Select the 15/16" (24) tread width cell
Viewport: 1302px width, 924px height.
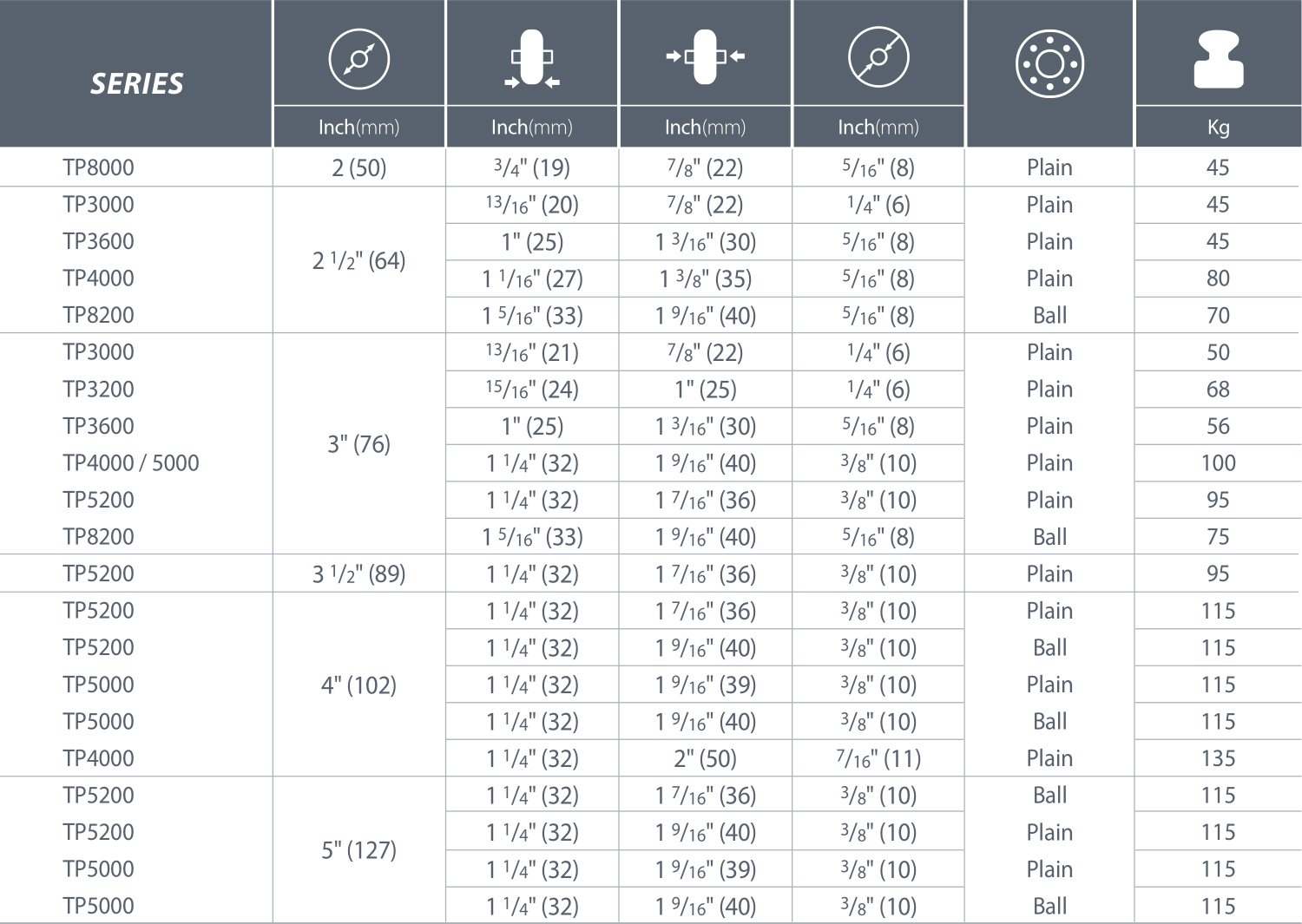532,390
